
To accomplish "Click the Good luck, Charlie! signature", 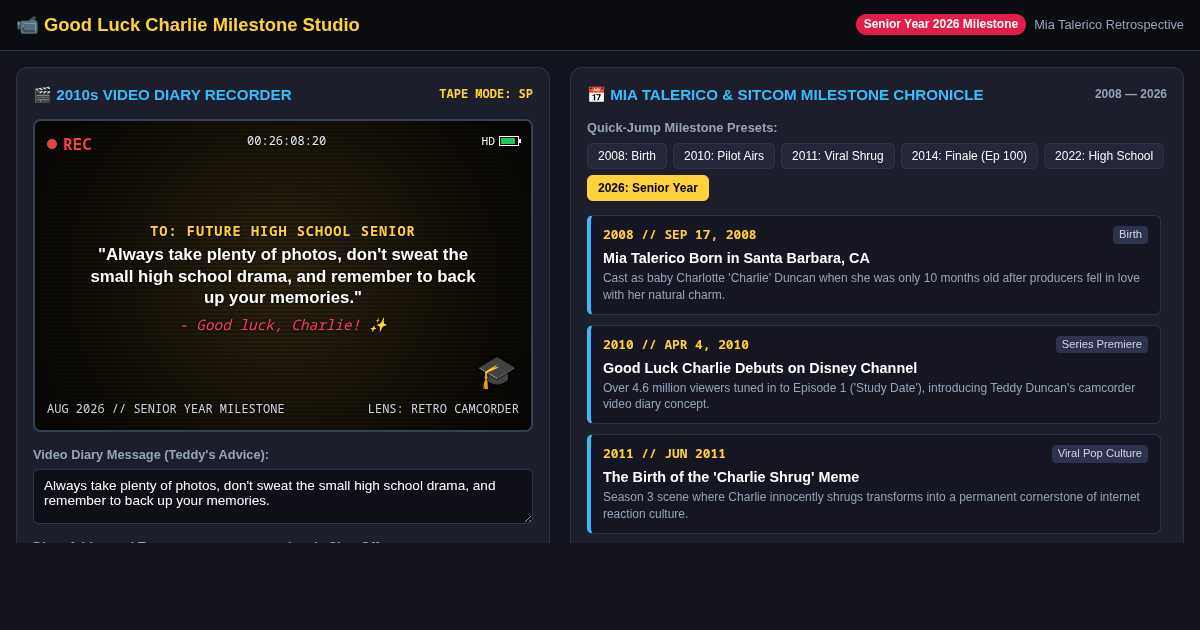I will click(283, 325).
